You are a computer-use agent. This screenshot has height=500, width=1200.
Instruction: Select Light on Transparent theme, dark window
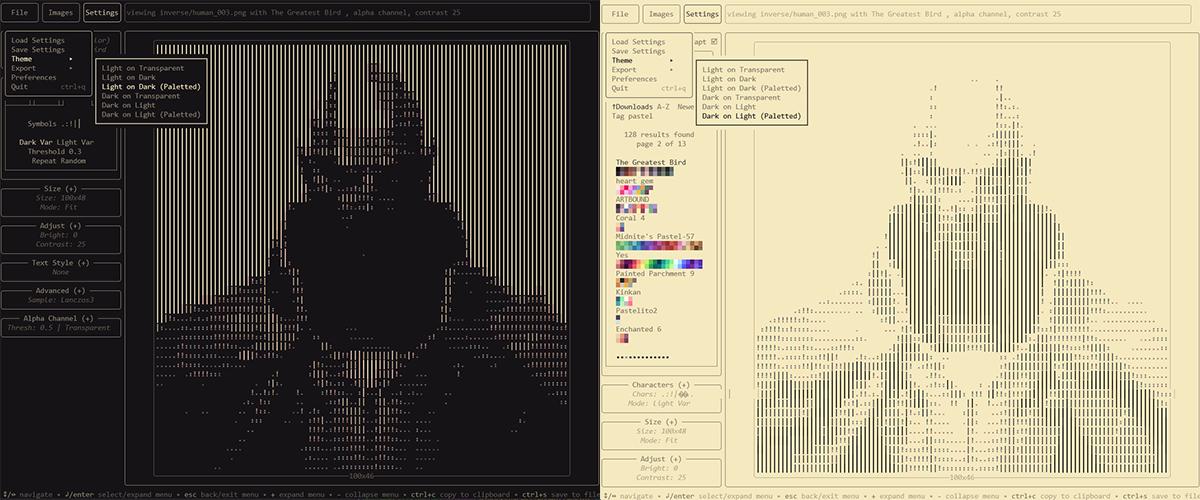[x=142, y=68]
